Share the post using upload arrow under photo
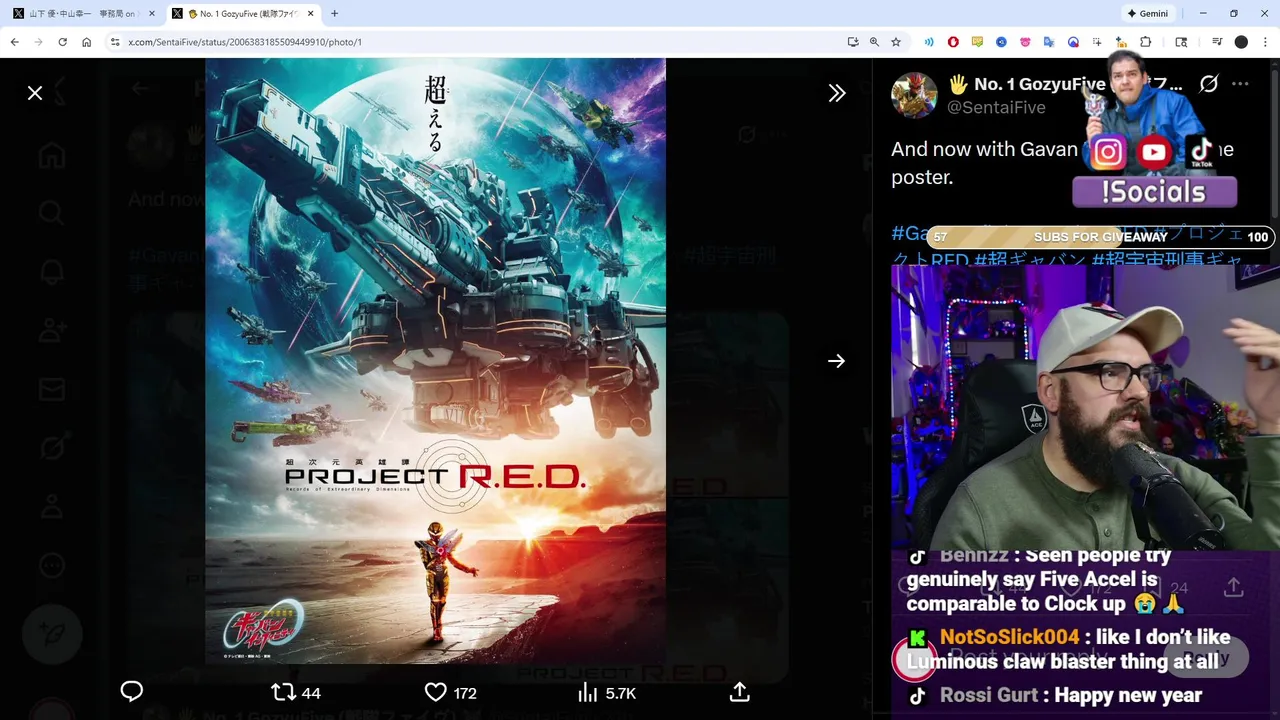Image resolution: width=1280 pixels, height=720 pixels. click(740, 692)
